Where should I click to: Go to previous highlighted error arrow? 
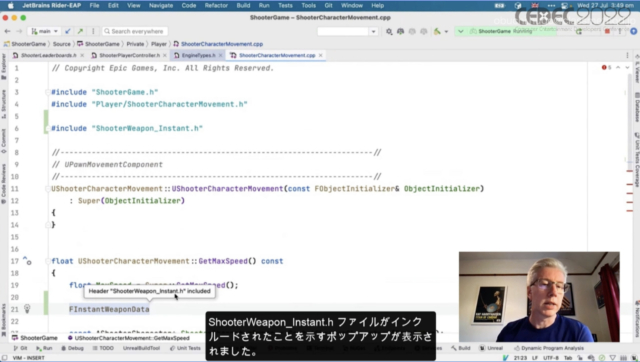tap(618, 67)
